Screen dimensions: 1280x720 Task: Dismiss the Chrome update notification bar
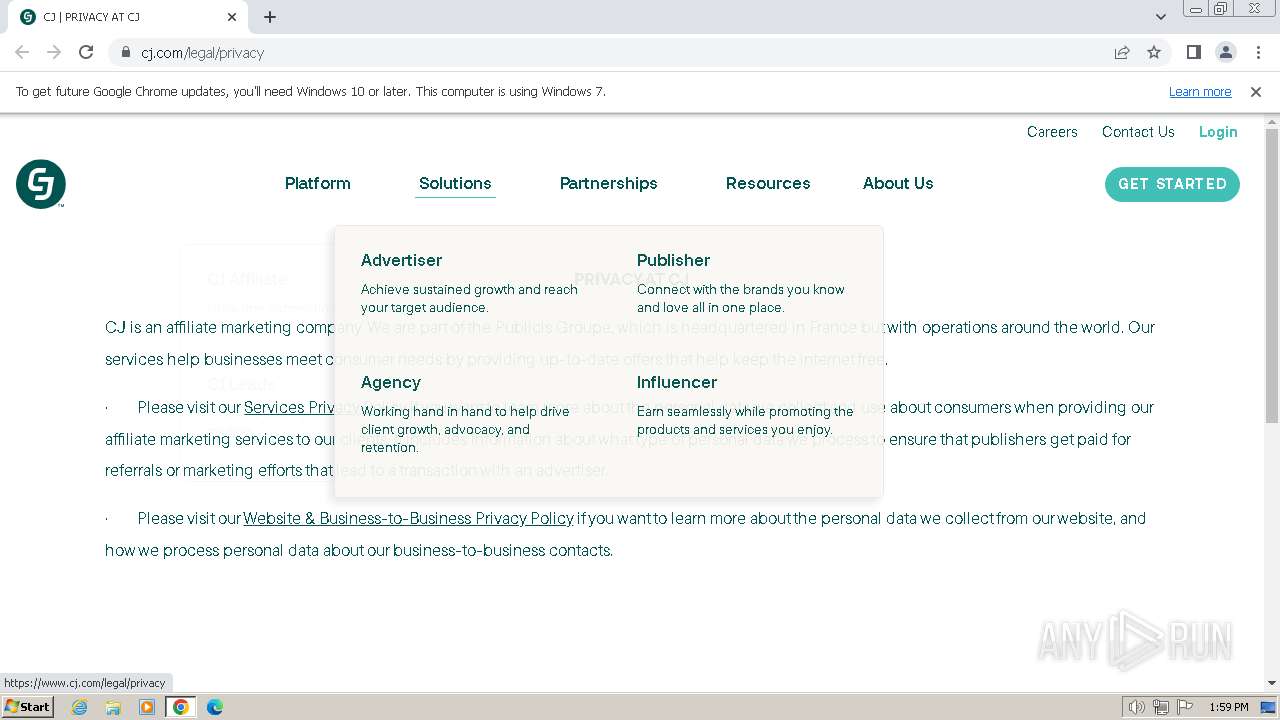tap(1256, 91)
